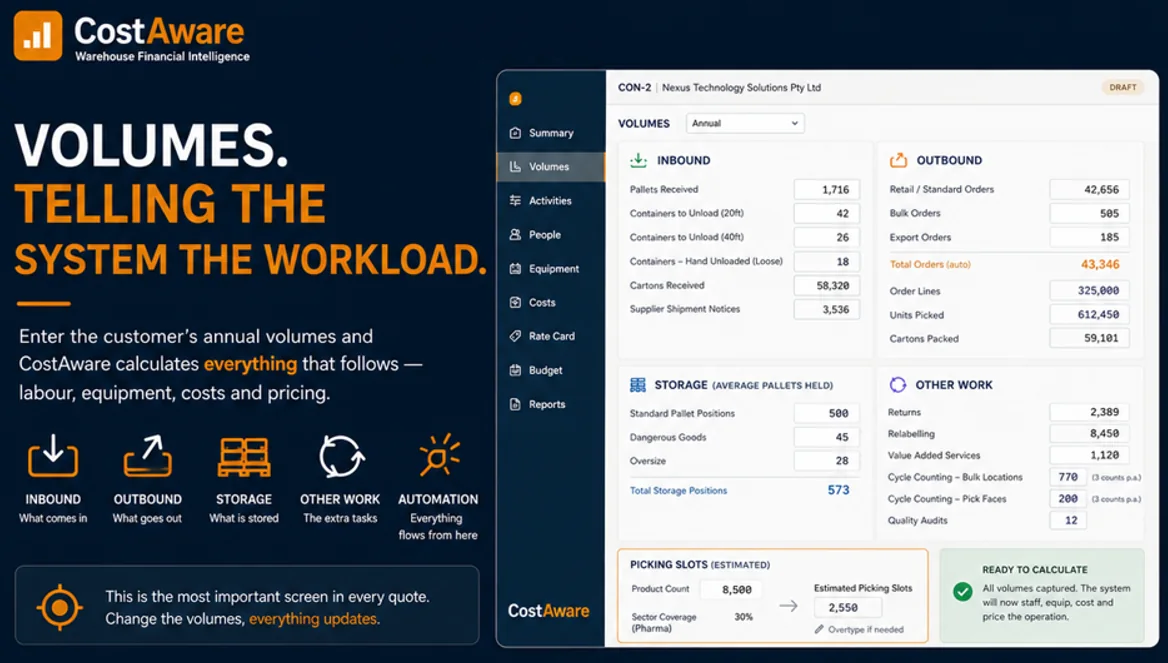Viewport: 1168px width, 663px height.
Task: Click the large Inbound tray icon on left
Action: (x=53, y=455)
